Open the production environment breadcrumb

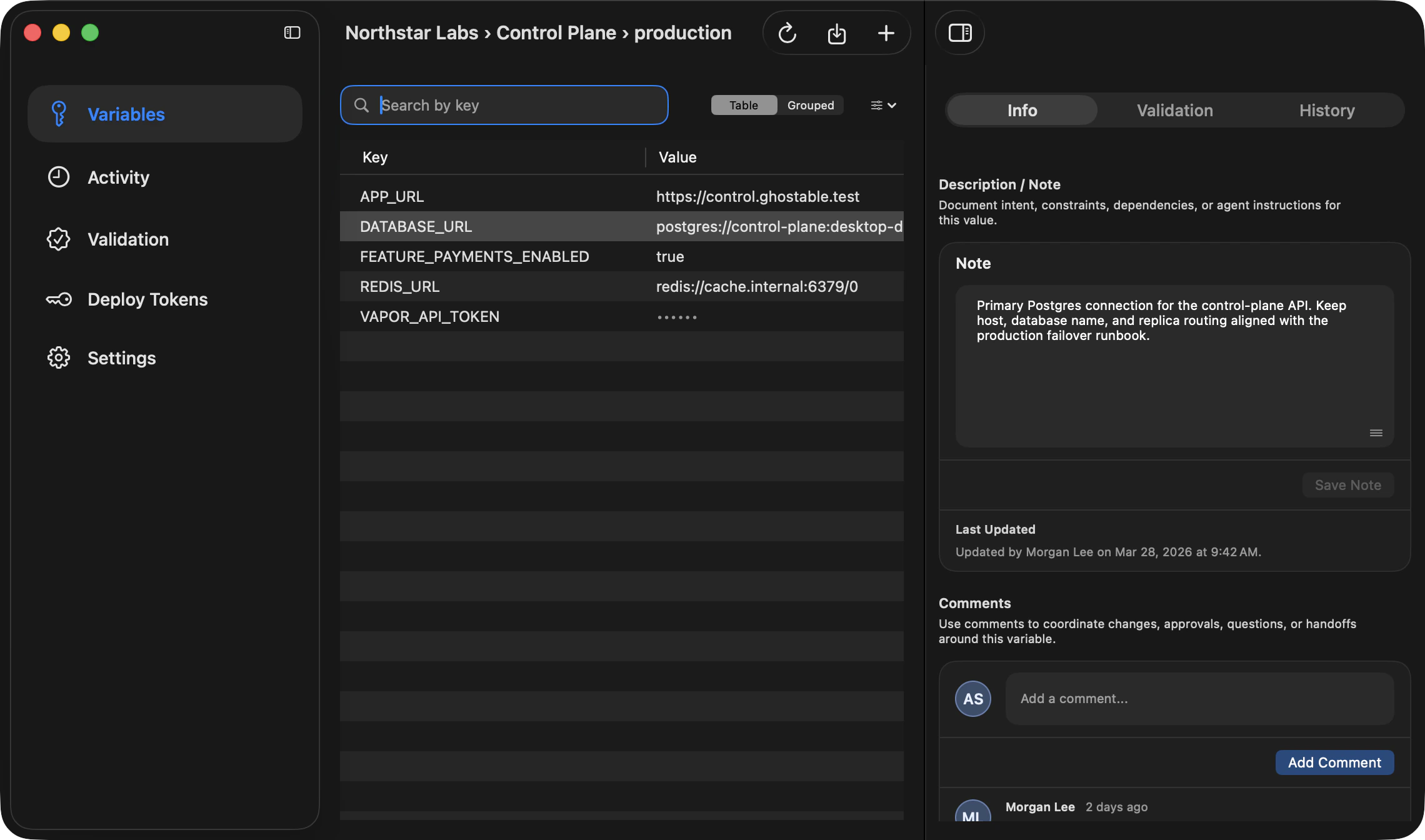(682, 32)
